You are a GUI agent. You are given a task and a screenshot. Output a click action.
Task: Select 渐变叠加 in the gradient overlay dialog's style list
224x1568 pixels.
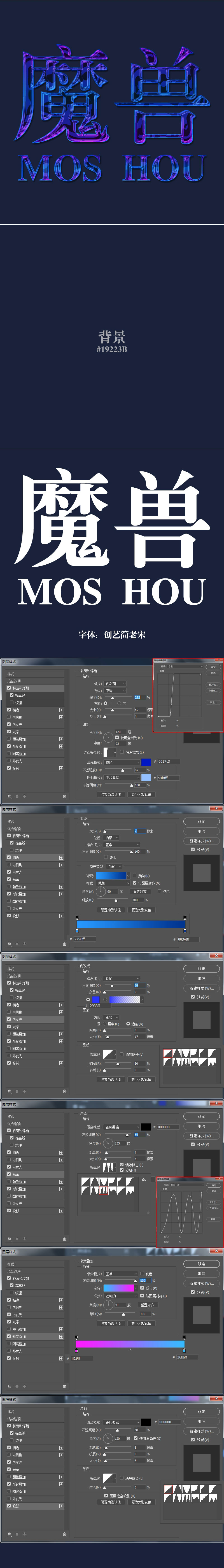(20, 1336)
